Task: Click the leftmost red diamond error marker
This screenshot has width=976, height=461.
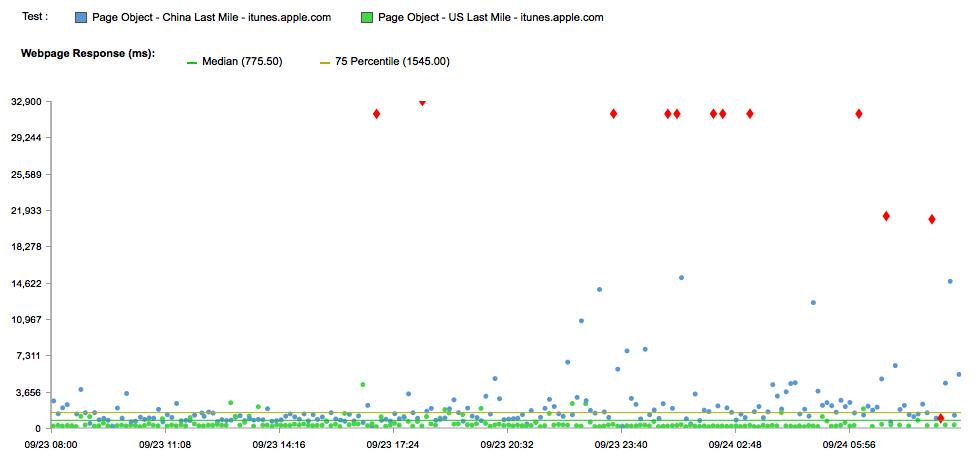Action: pyautogui.click(x=377, y=114)
